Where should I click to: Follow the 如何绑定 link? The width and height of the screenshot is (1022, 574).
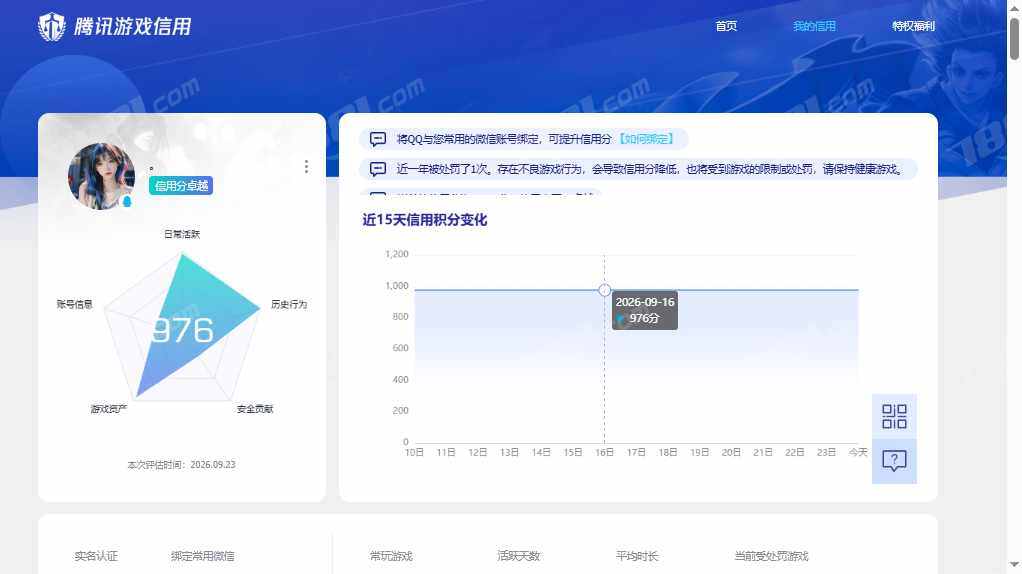pyautogui.click(x=647, y=139)
